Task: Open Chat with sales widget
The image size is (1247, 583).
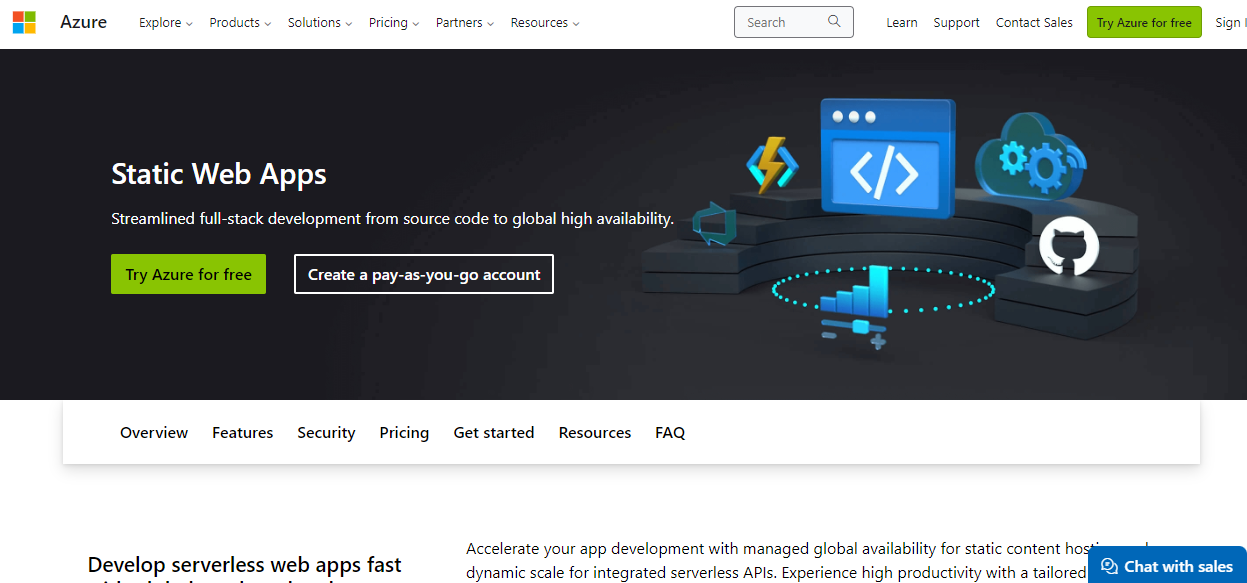Action: pyautogui.click(x=1167, y=566)
